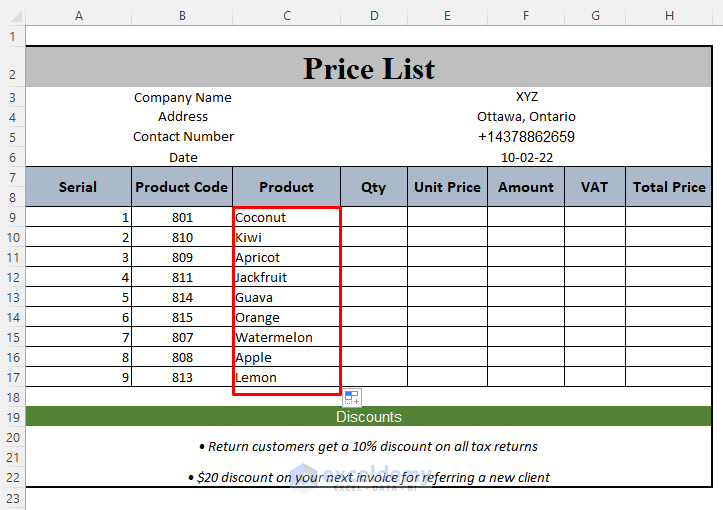Select the VAT cell in Guava row
The width and height of the screenshot is (723, 510).
pyautogui.click(x=595, y=297)
